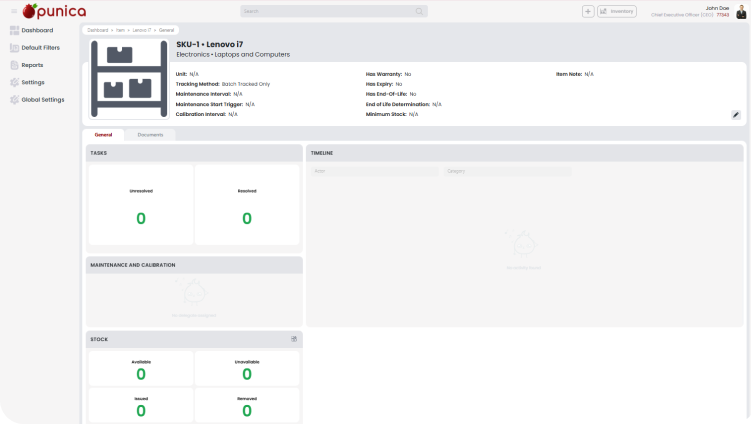Click the Punica pomegranate logo

(54, 11)
